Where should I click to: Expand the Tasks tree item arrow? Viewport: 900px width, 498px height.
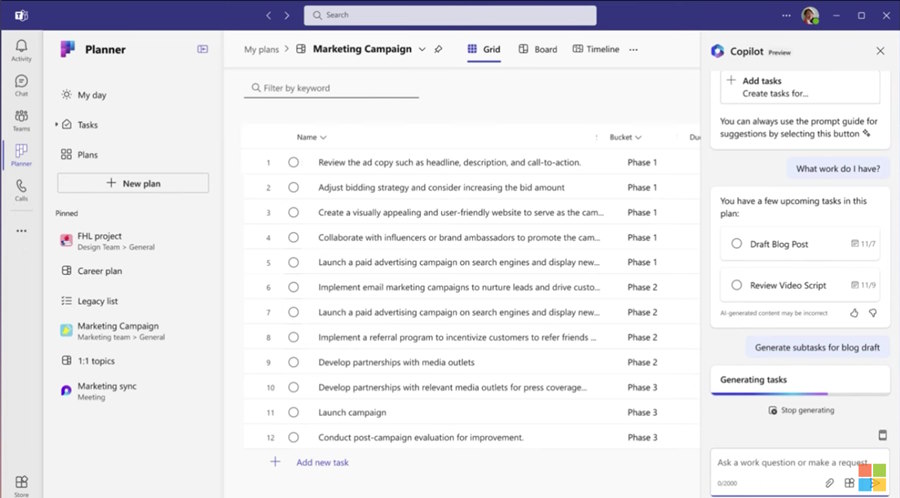[x=56, y=124]
